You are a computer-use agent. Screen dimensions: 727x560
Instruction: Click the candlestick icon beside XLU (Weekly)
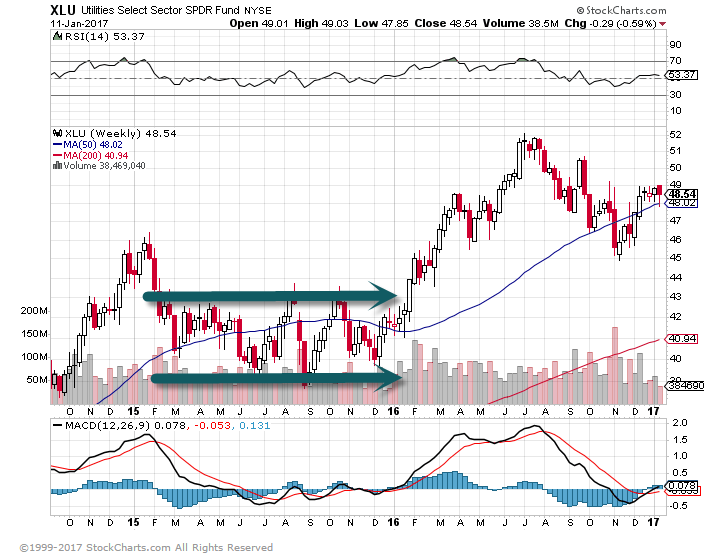[x=57, y=134]
